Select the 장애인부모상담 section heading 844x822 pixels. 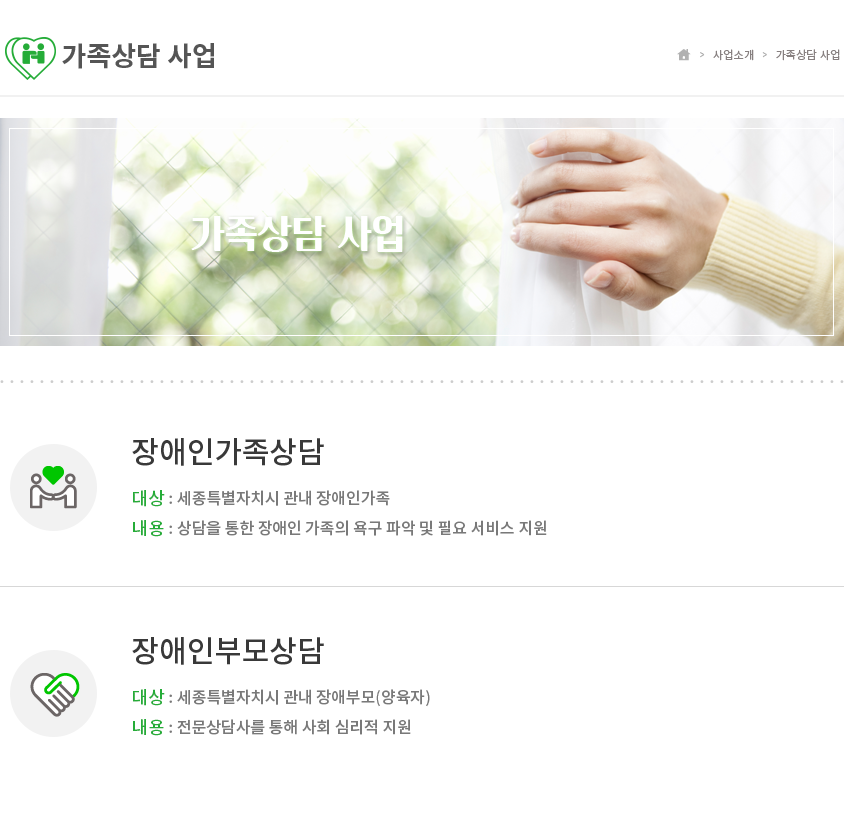[228, 650]
